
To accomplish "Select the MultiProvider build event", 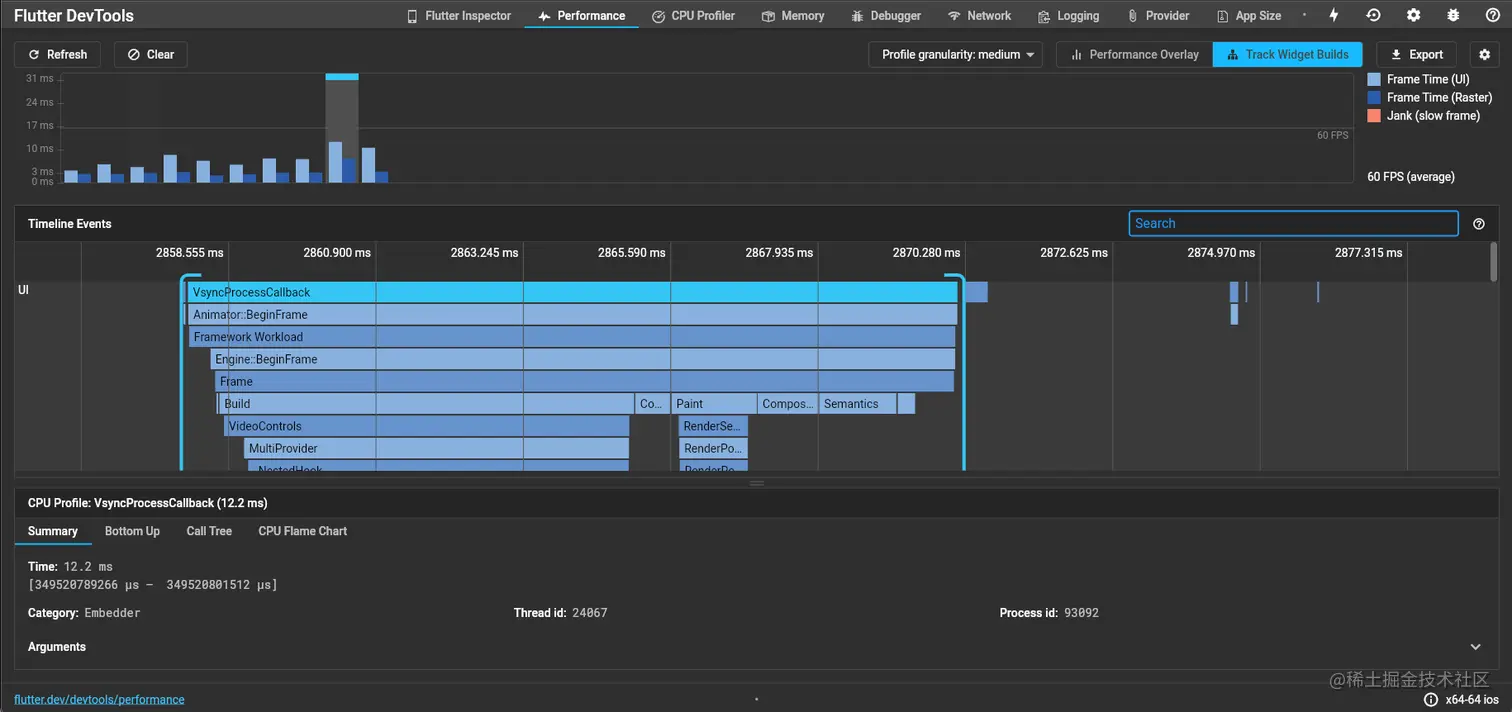I will pyautogui.click(x=437, y=448).
